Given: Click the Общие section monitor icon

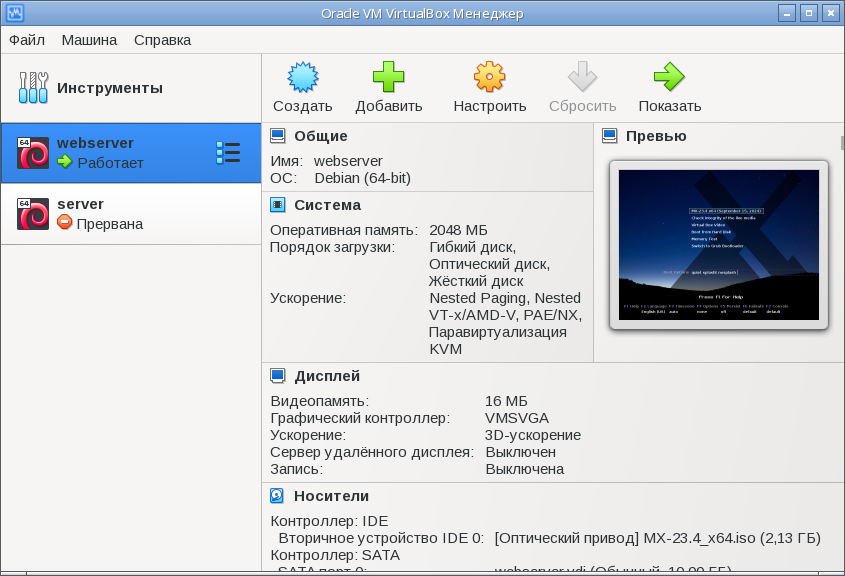Looking at the screenshot, I should coord(278,136).
